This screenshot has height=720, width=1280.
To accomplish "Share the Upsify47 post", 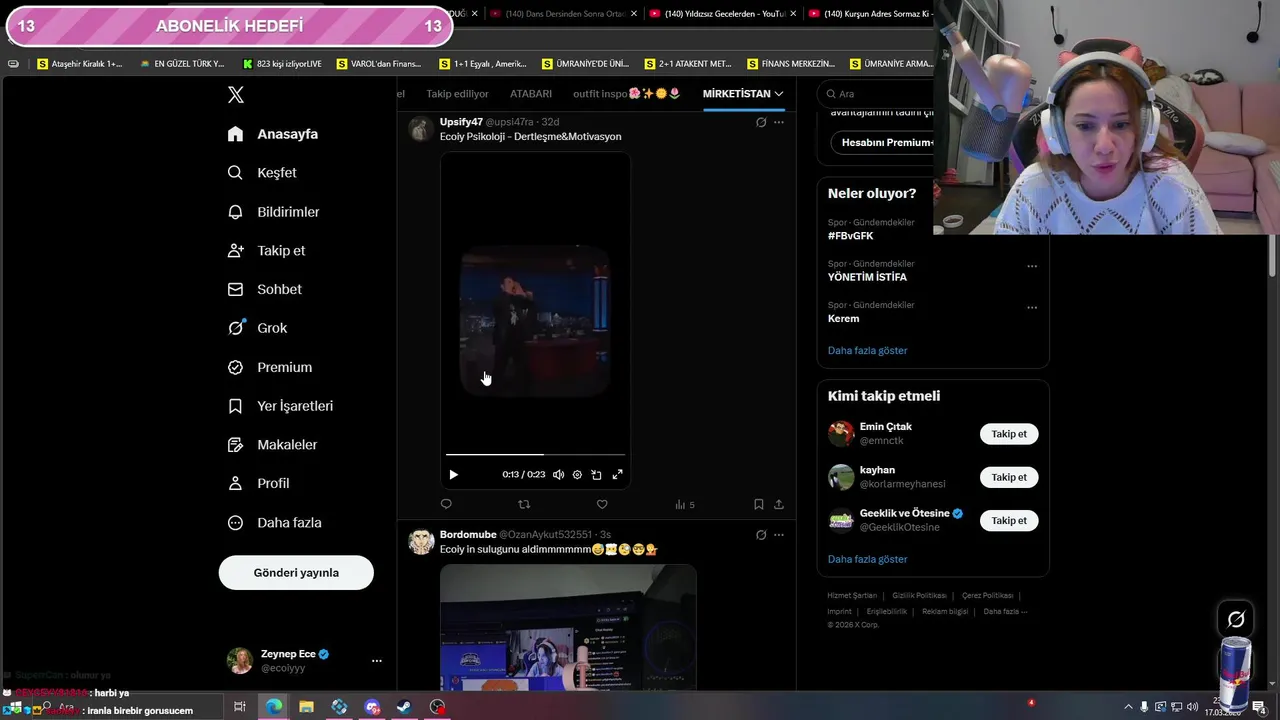I will 779,504.
